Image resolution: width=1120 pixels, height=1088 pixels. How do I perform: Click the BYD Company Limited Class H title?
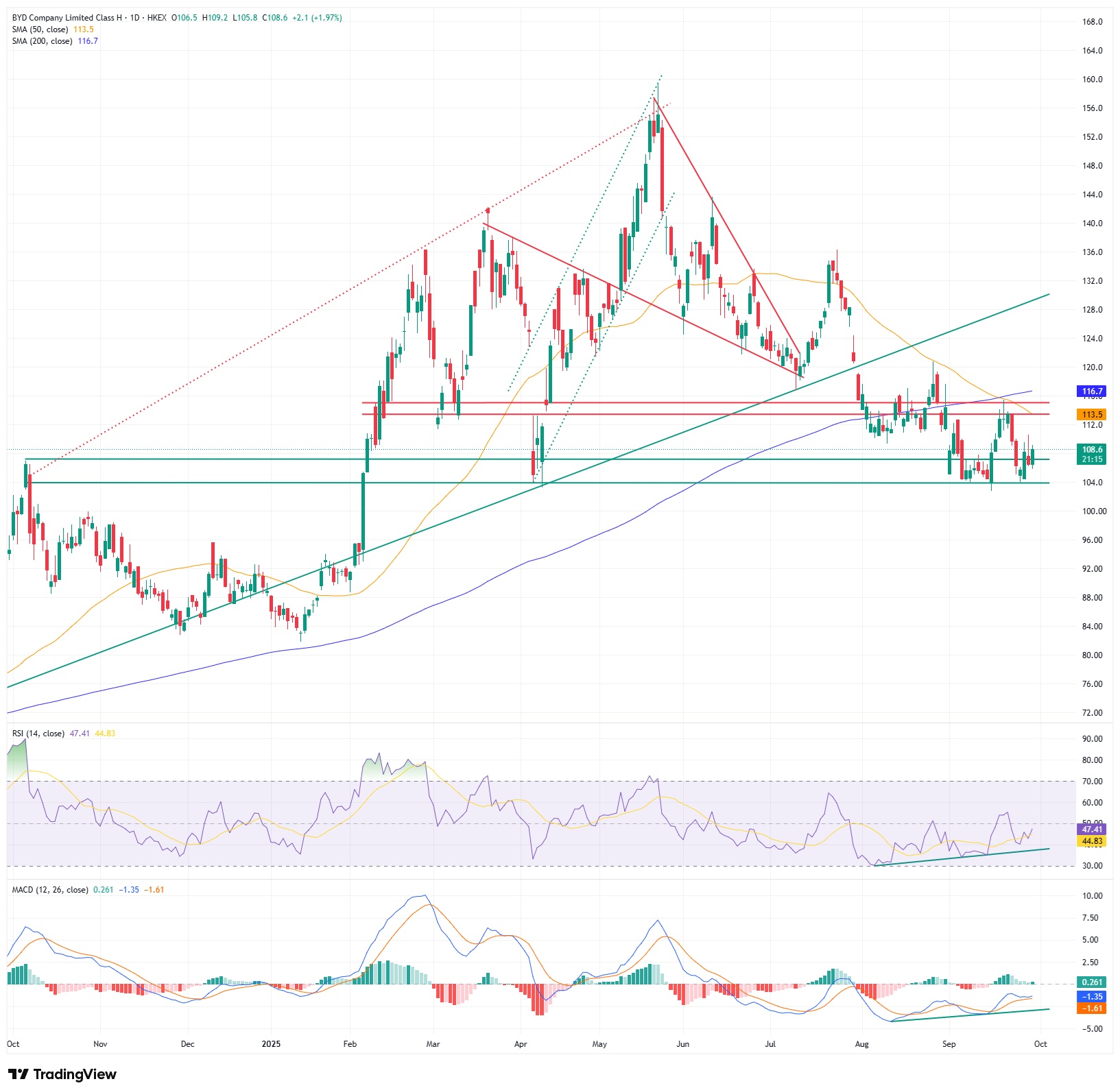click(69, 18)
